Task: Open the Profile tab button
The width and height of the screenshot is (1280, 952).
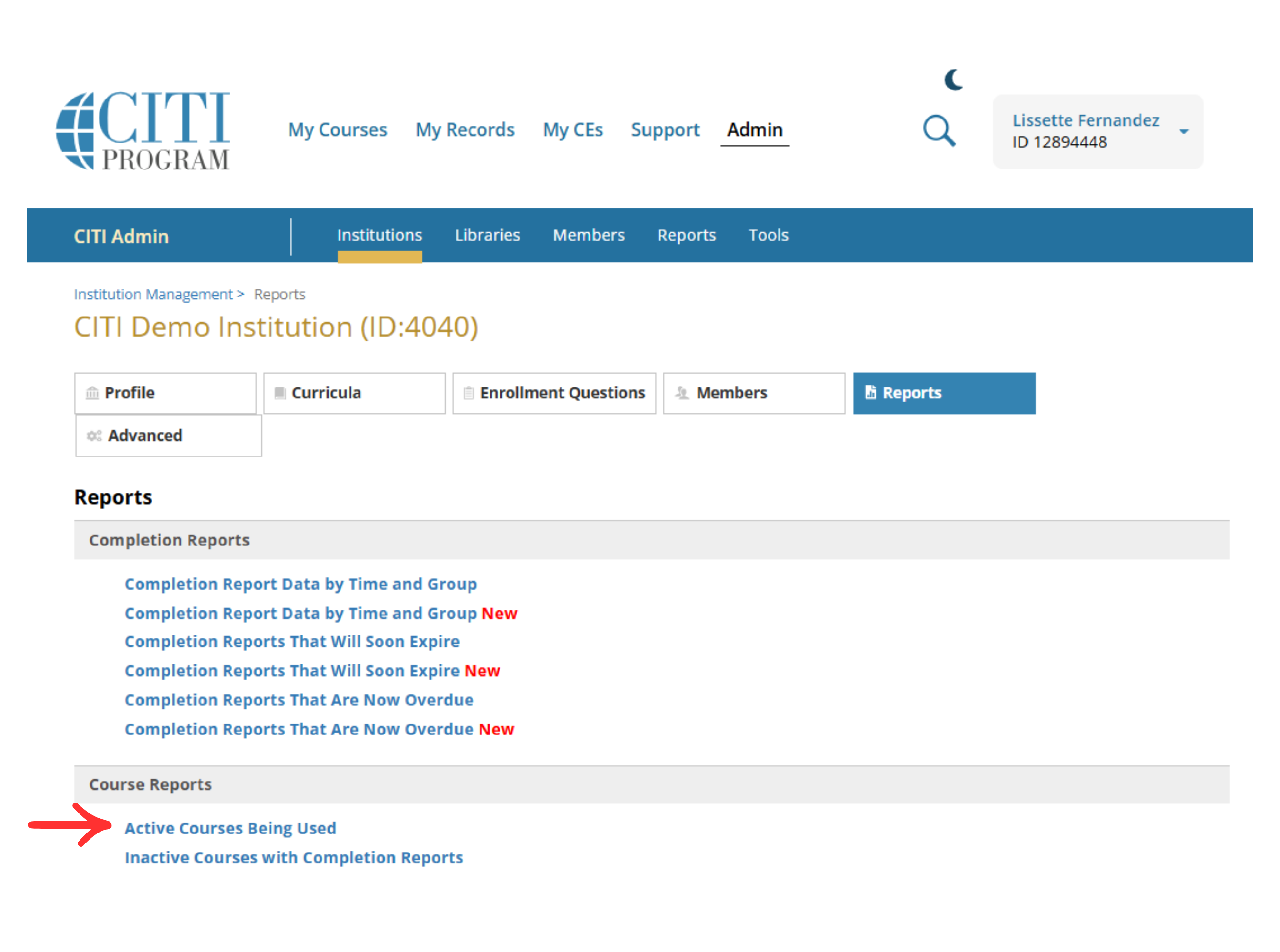Action: click(x=165, y=393)
